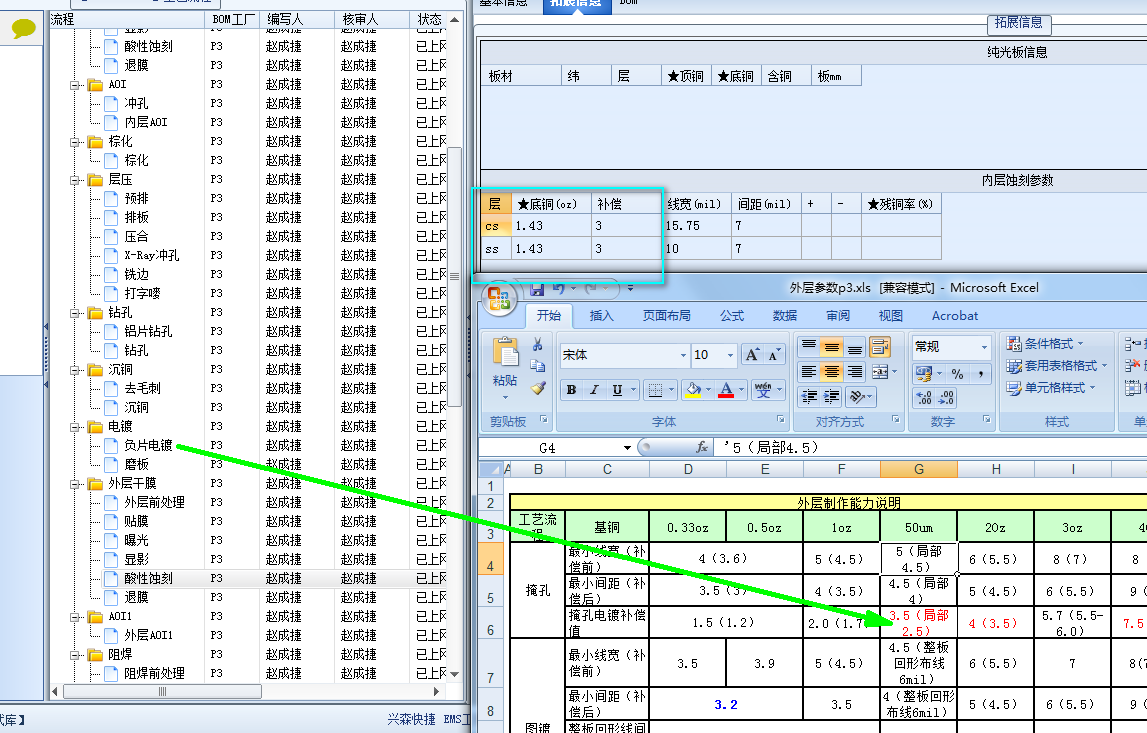Decrease font size with small A

pyautogui.click(x=774, y=355)
